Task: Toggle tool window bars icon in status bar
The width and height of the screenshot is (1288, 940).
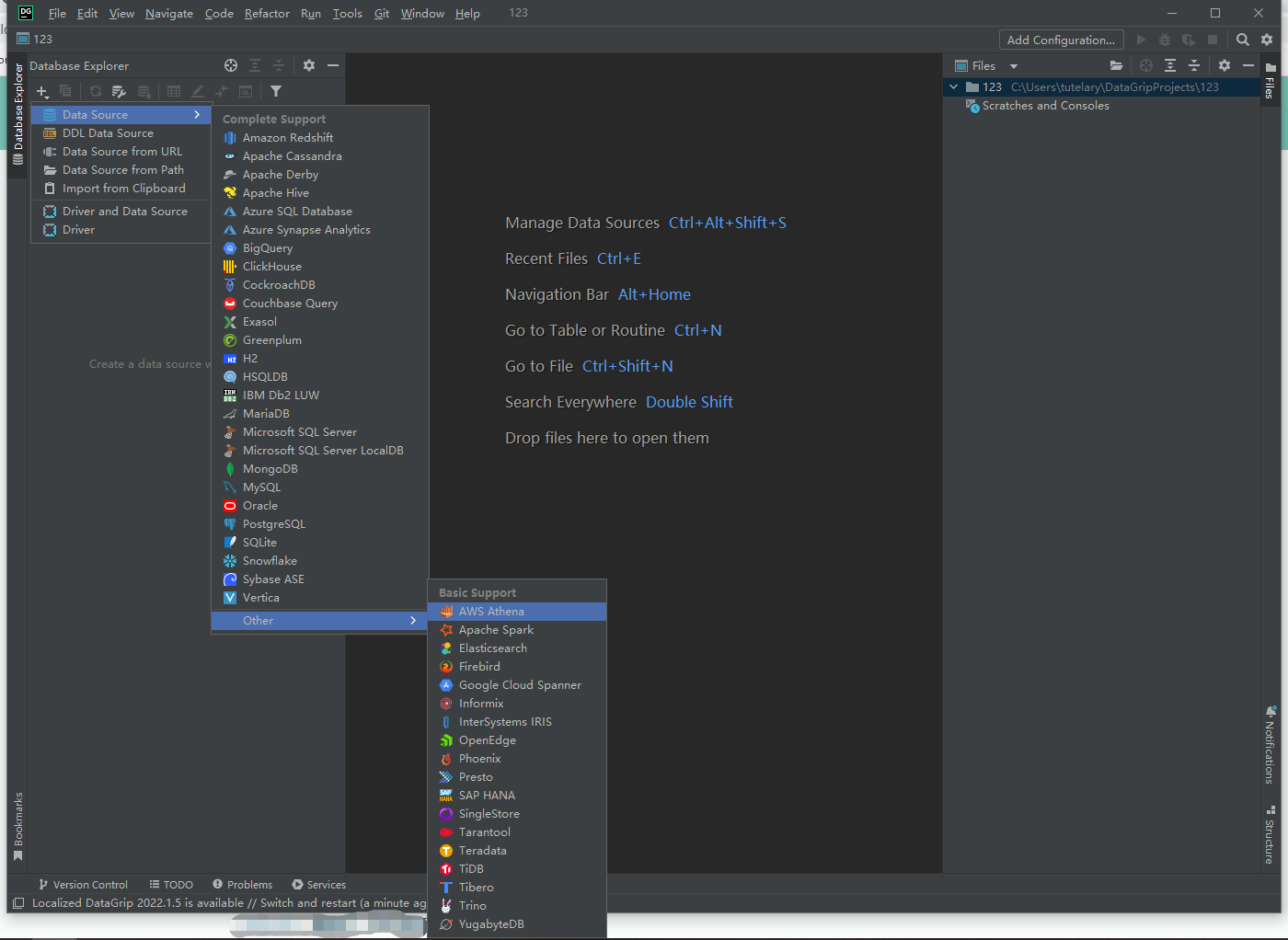Action: [x=18, y=903]
